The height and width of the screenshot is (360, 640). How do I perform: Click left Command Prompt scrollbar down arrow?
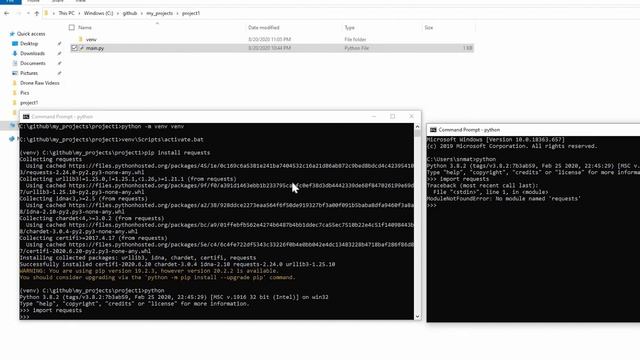click(417, 316)
